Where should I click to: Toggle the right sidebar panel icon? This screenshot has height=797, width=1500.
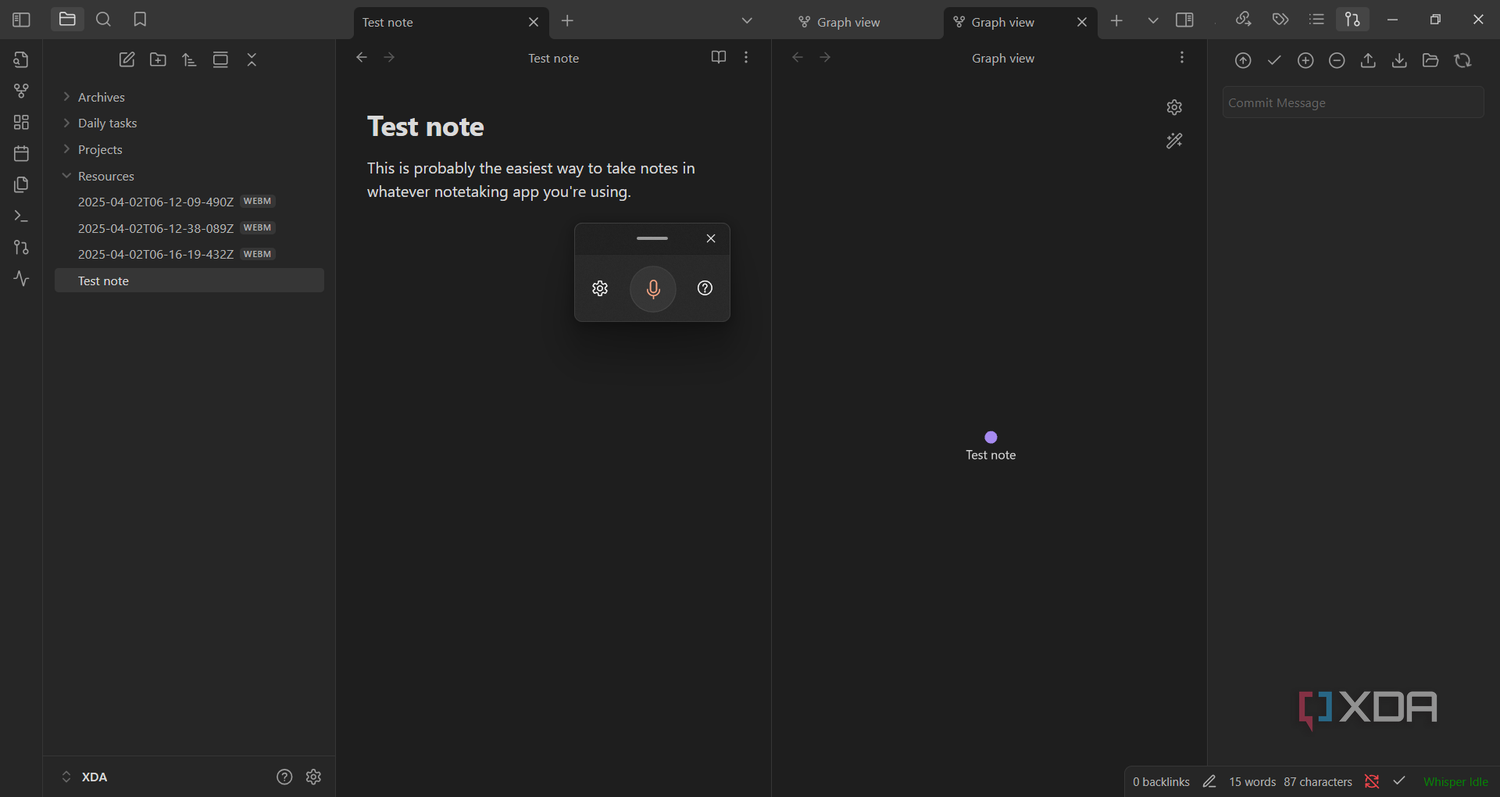point(1185,19)
